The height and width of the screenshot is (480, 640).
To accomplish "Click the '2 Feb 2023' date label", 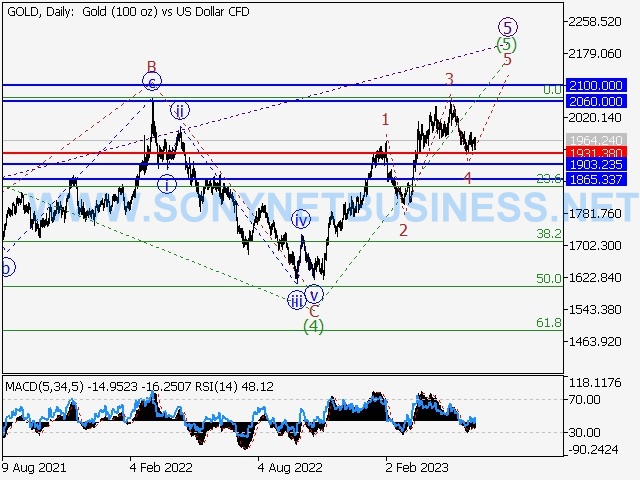I will pos(417,467).
